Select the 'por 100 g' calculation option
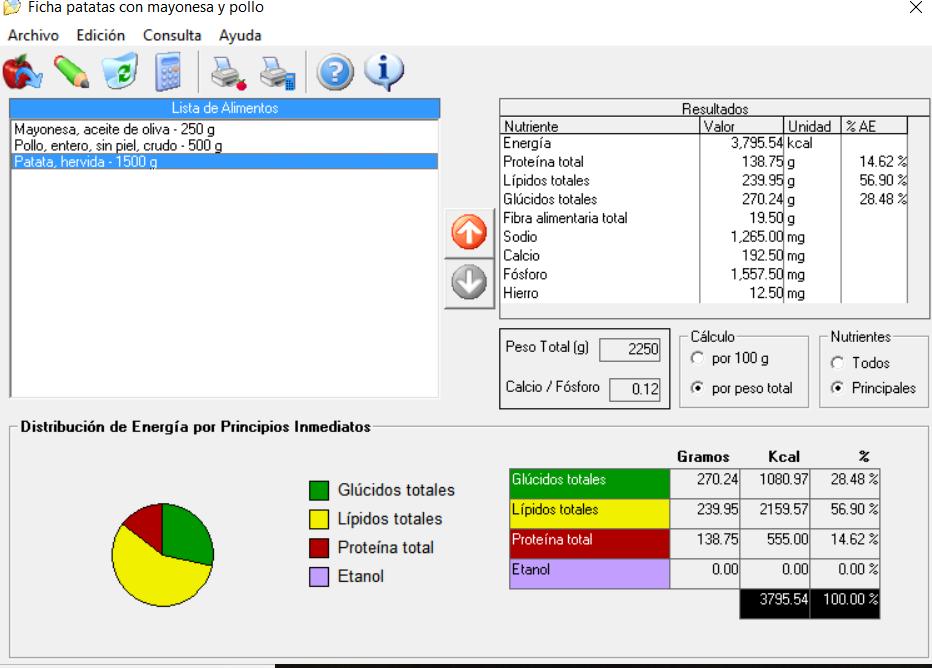The image size is (932, 668). pyautogui.click(x=697, y=359)
